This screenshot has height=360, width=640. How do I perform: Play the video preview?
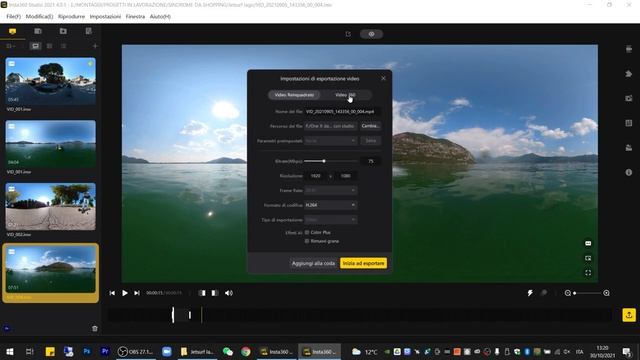pos(125,293)
